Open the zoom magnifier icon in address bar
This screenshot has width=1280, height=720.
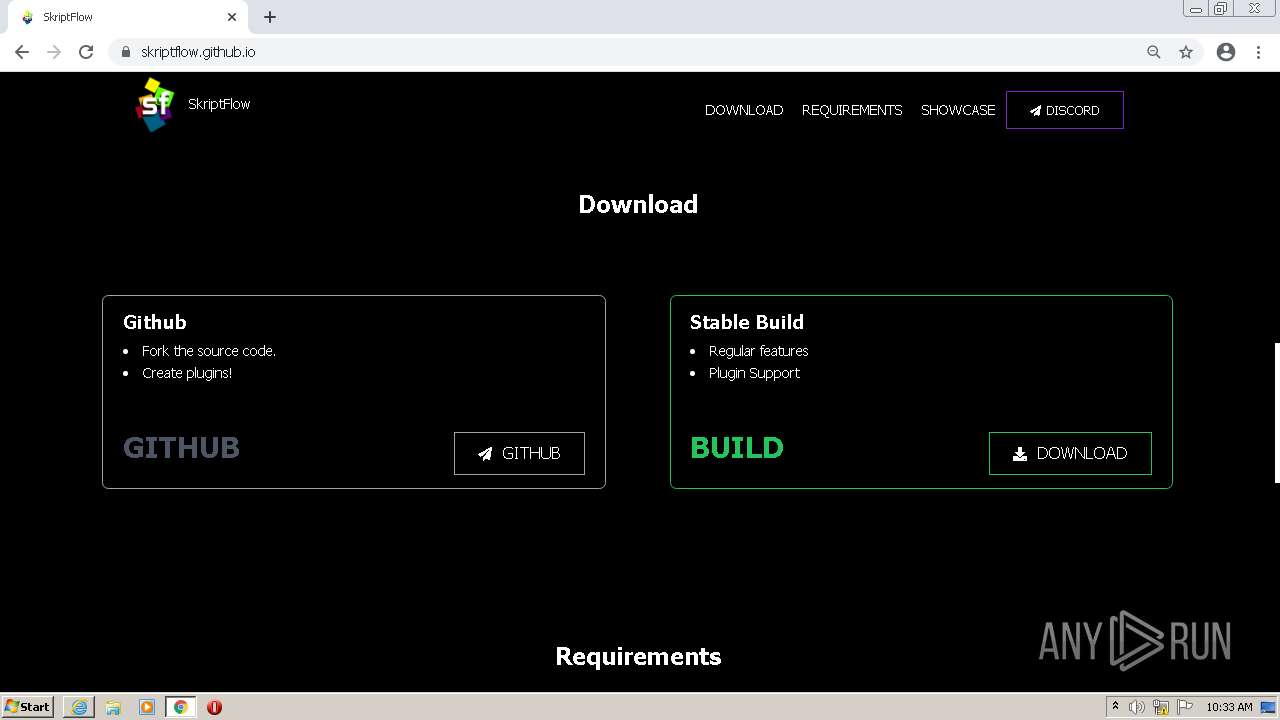coord(1154,52)
